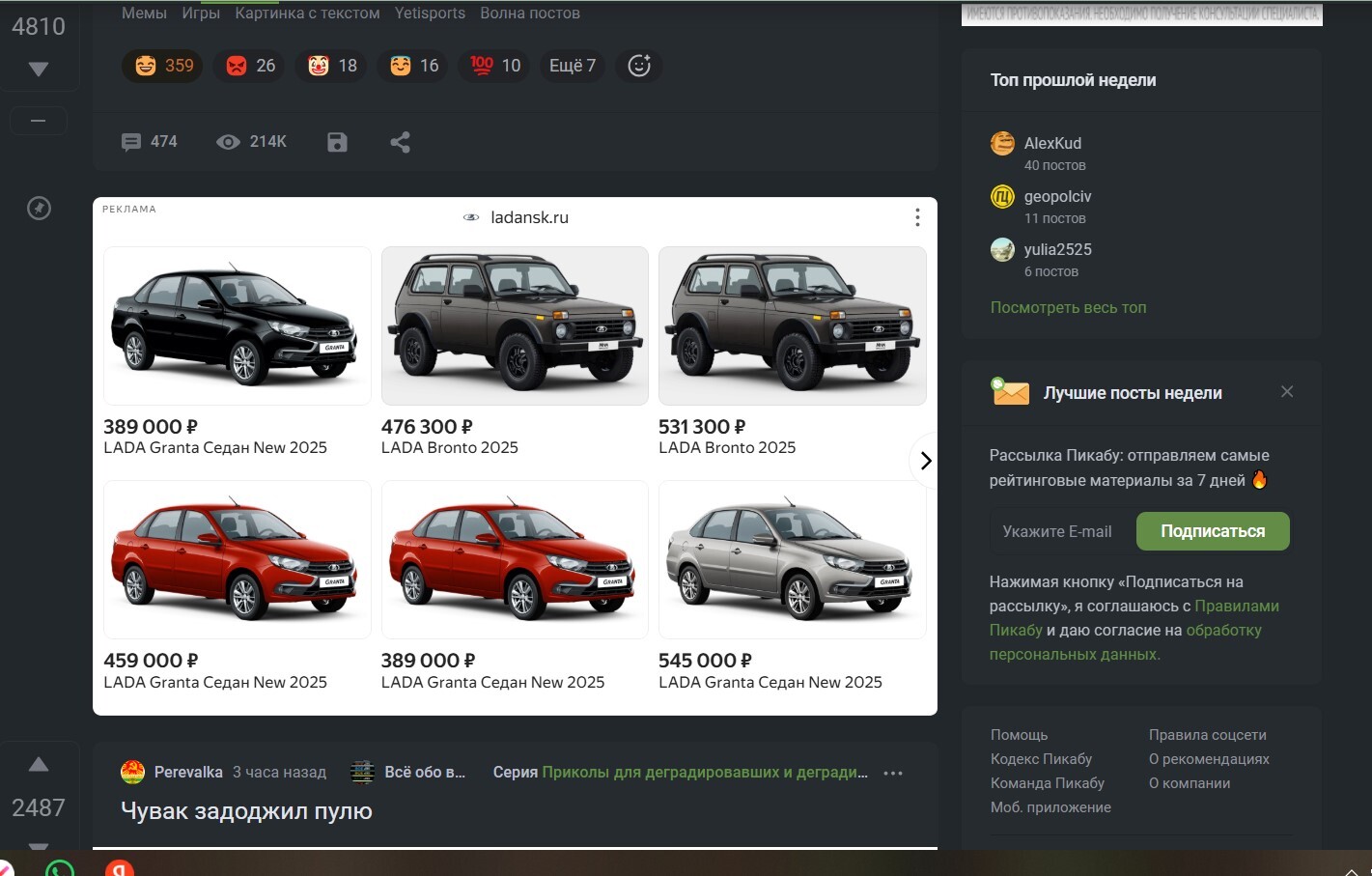Share the post via the share icon

tap(400, 142)
